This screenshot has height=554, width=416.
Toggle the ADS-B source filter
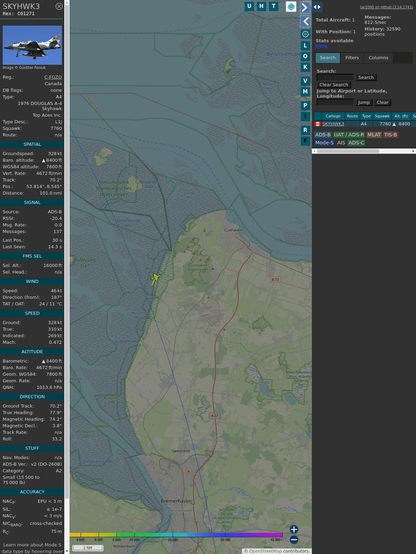click(x=323, y=135)
